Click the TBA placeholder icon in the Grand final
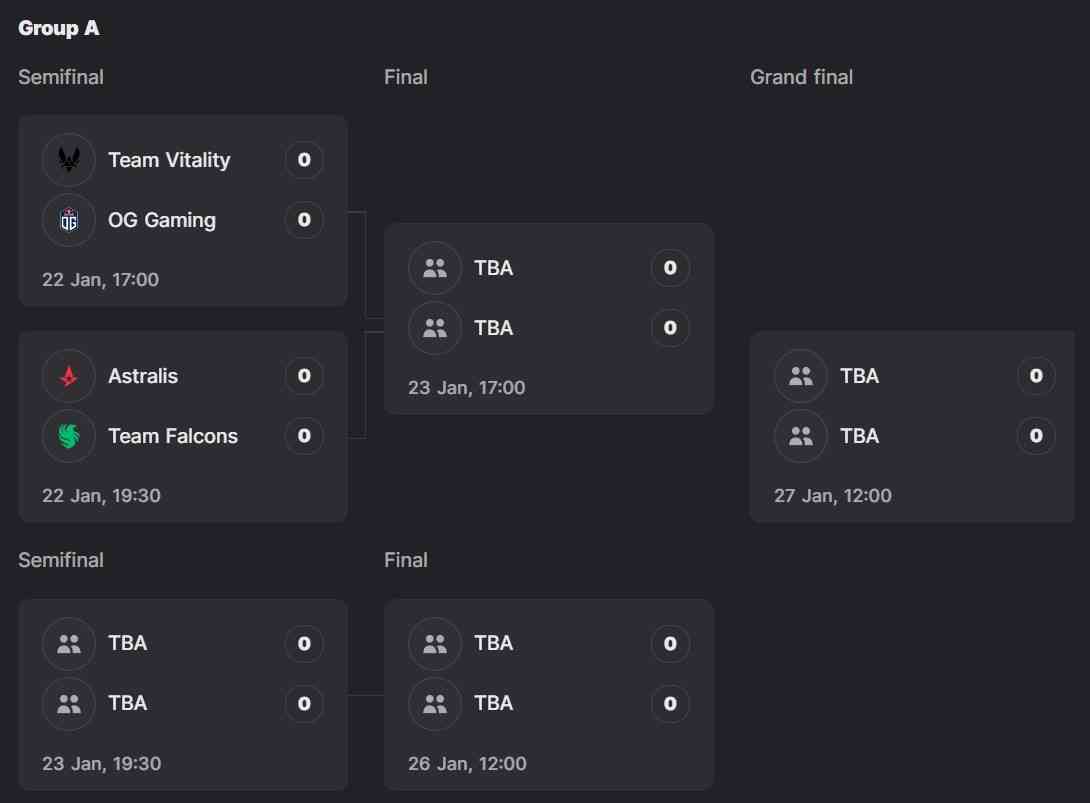Image resolution: width=1090 pixels, height=803 pixels. tap(800, 376)
